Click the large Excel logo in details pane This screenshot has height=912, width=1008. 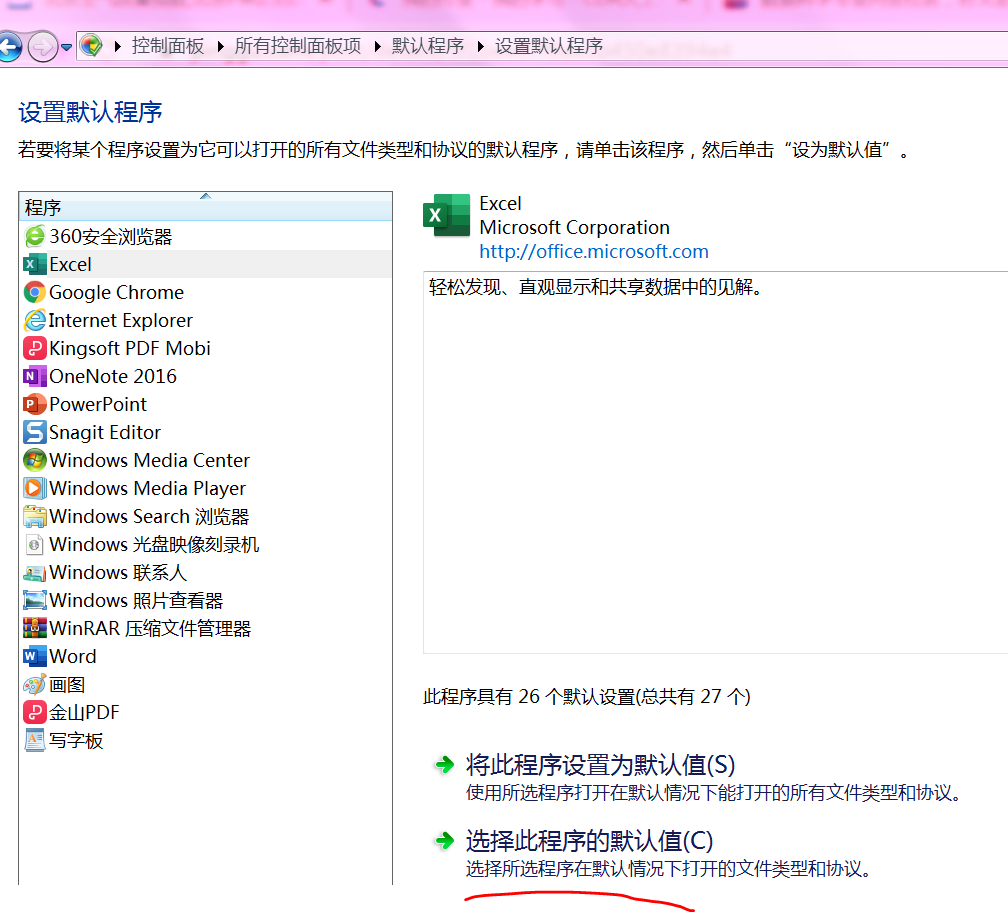tap(446, 215)
